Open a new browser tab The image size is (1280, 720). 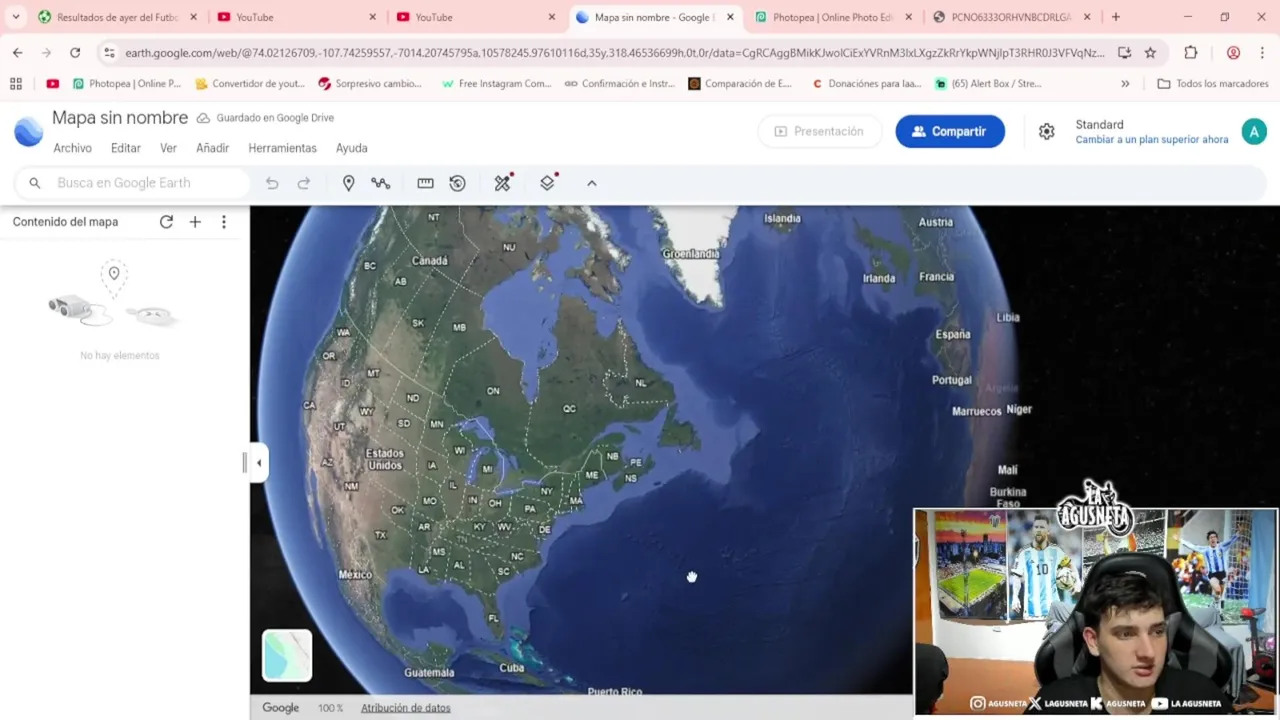1116,17
